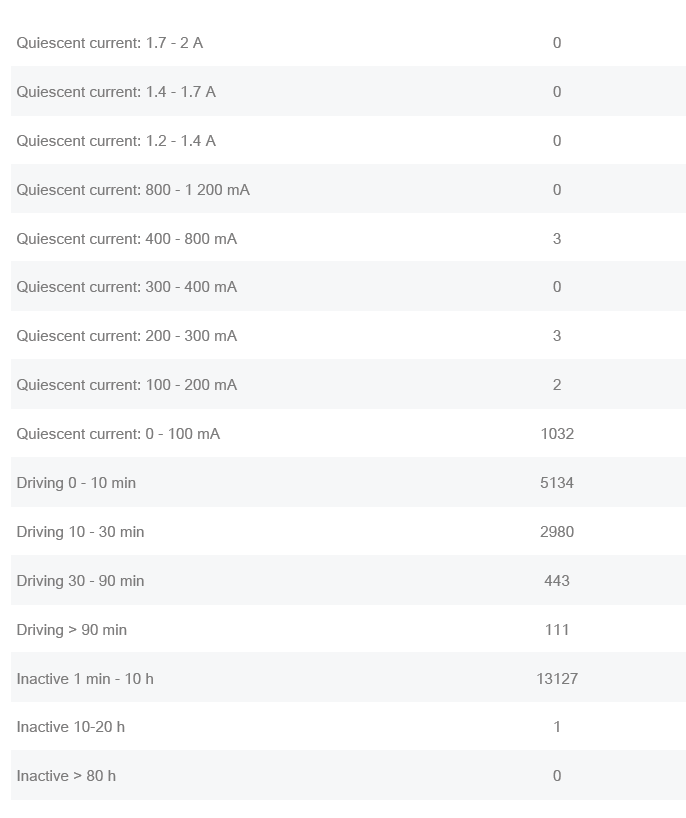Click the Driving 0 - 10 min label
The width and height of the screenshot is (686, 818).
click(x=76, y=483)
